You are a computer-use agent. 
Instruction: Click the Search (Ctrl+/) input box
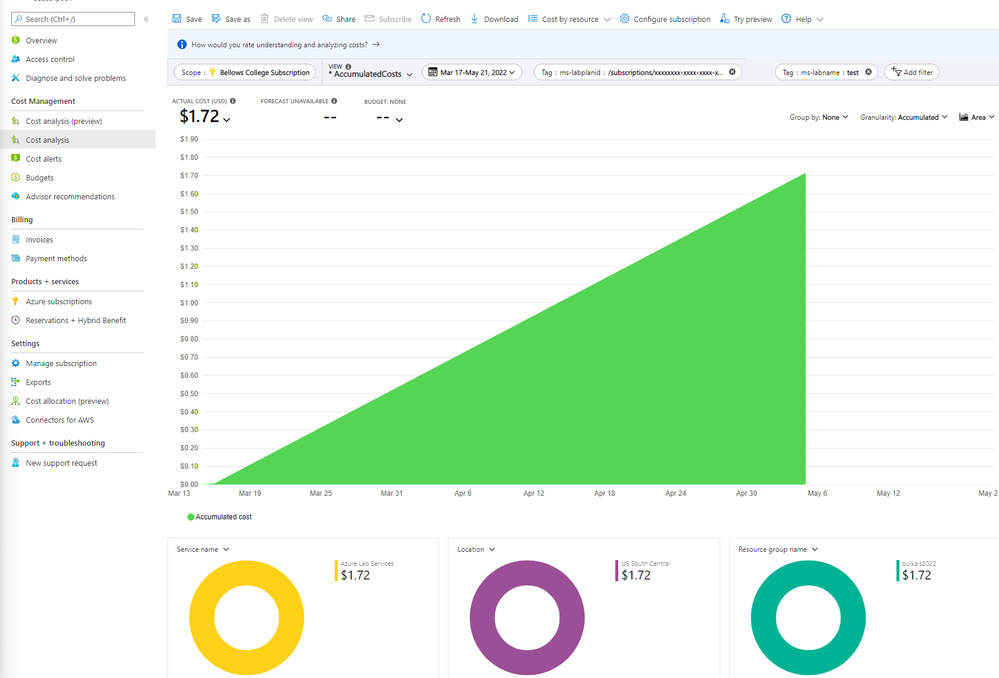click(73, 19)
